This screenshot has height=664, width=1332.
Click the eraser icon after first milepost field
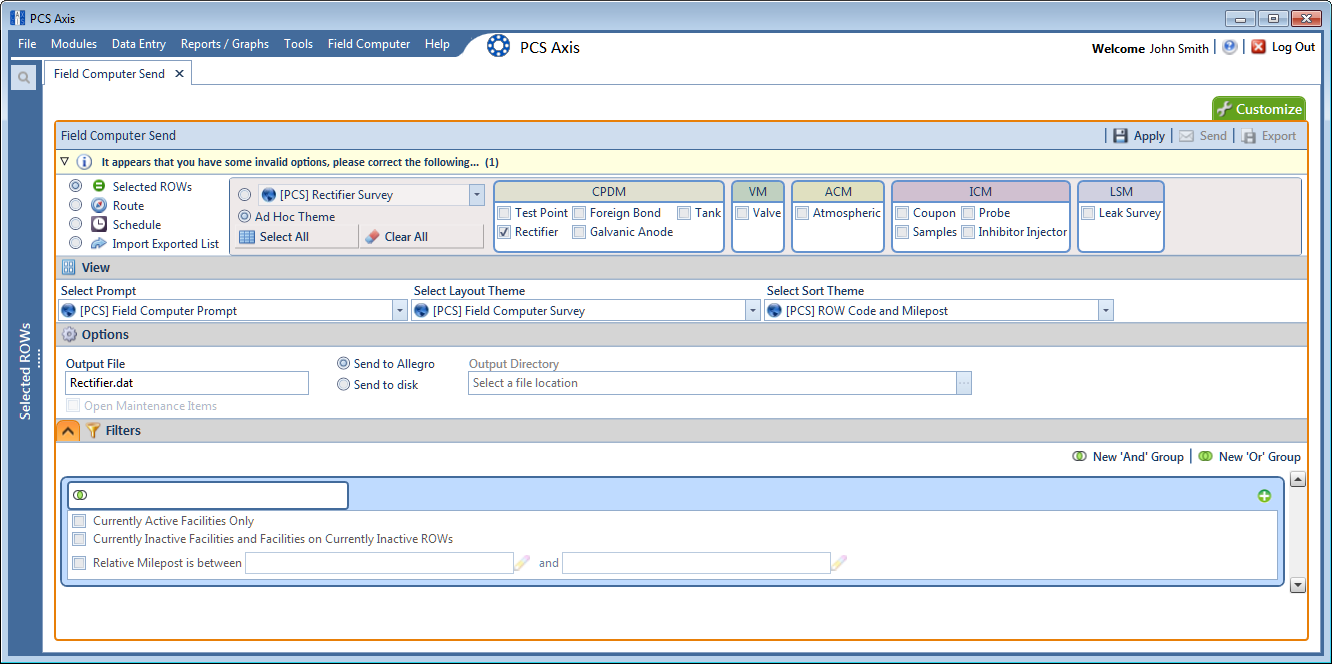coord(522,563)
